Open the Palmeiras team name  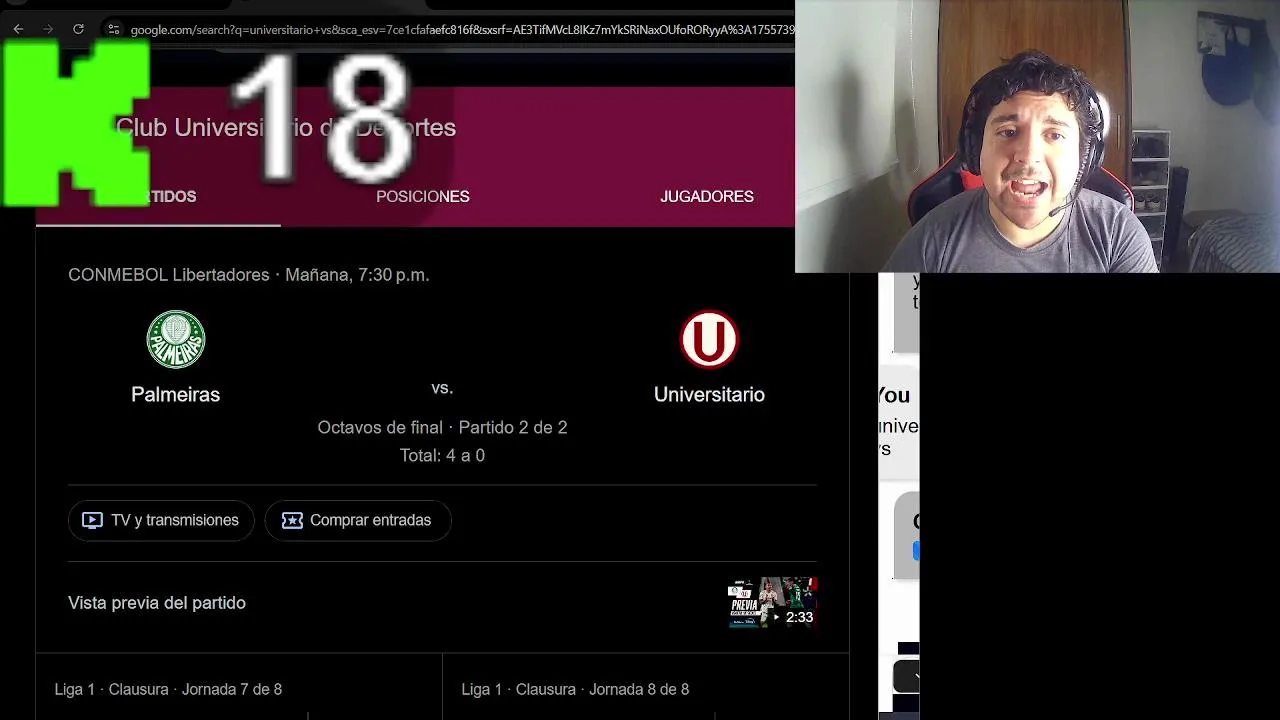coord(176,395)
